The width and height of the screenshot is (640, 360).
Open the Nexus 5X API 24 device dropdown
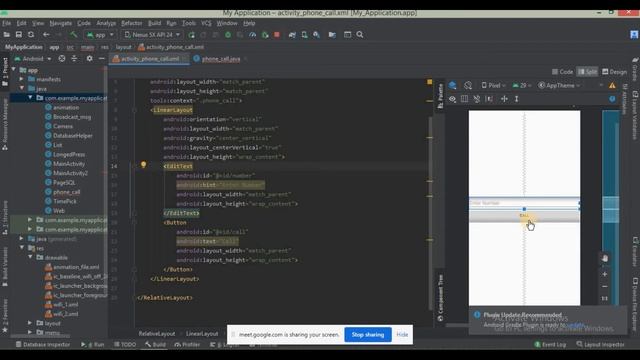(x=152, y=35)
